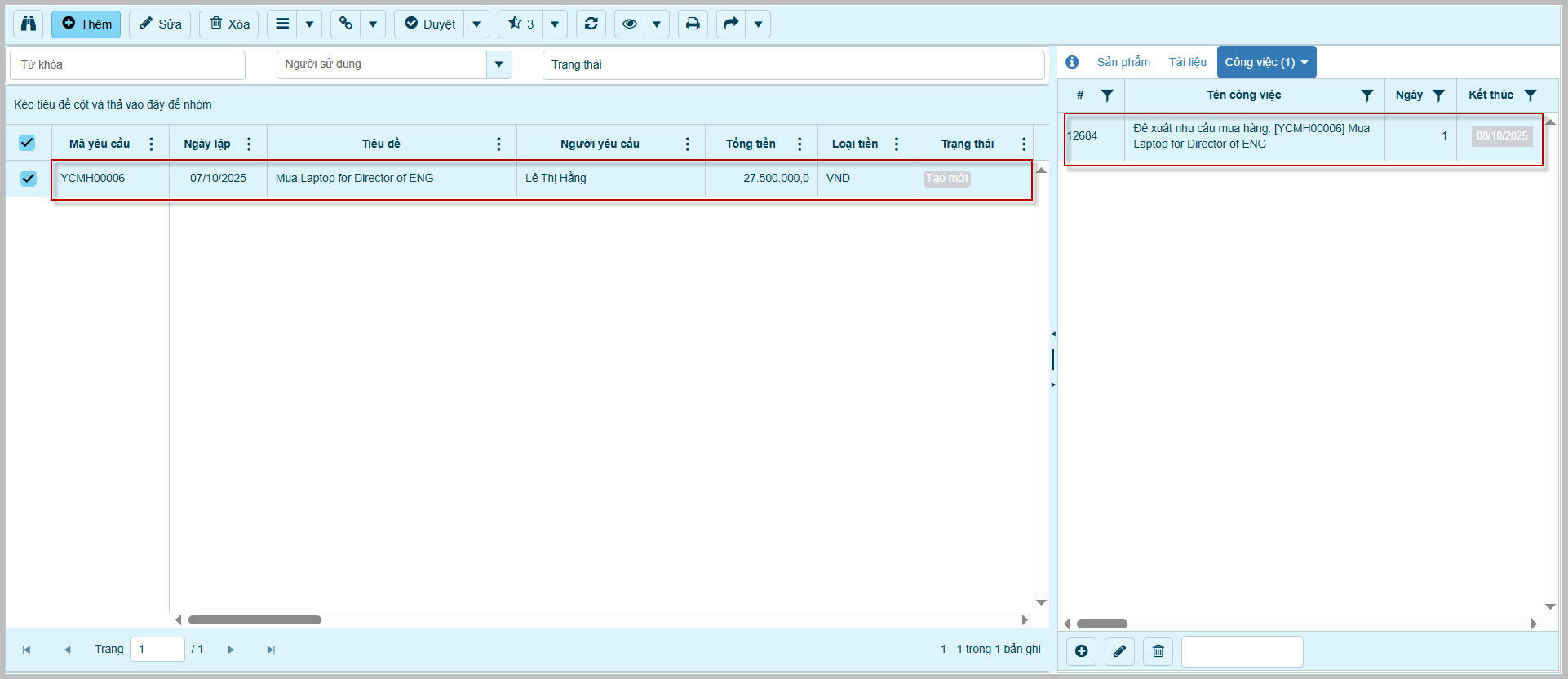Click the Thêm button
The height and width of the screenshot is (679, 1568).
coord(86,24)
